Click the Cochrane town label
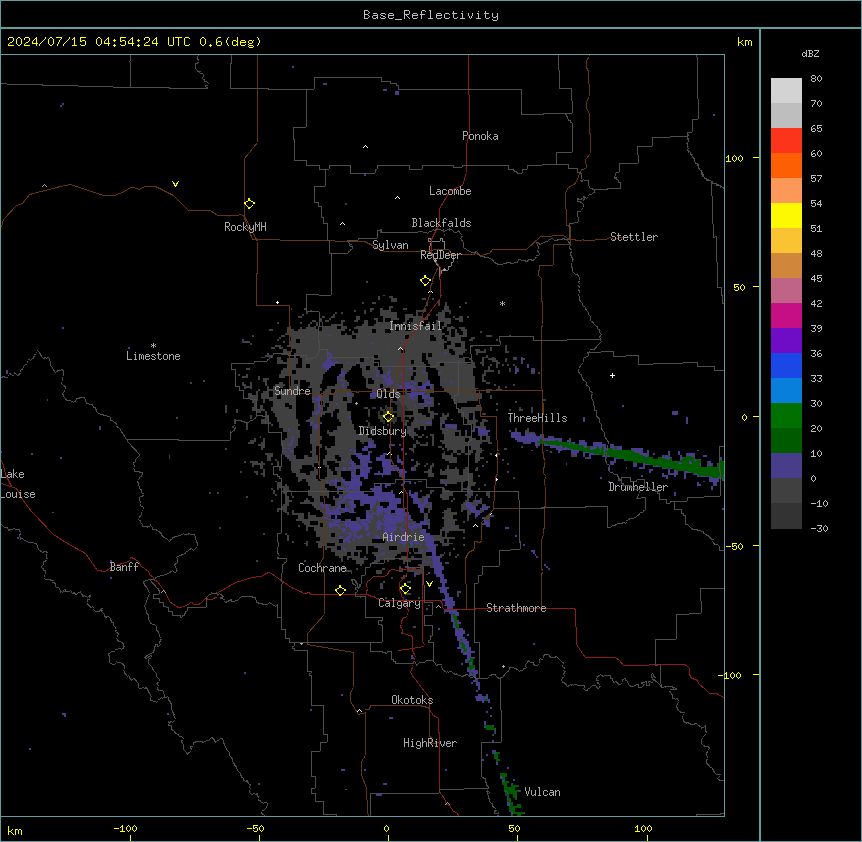 click(322, 568)
